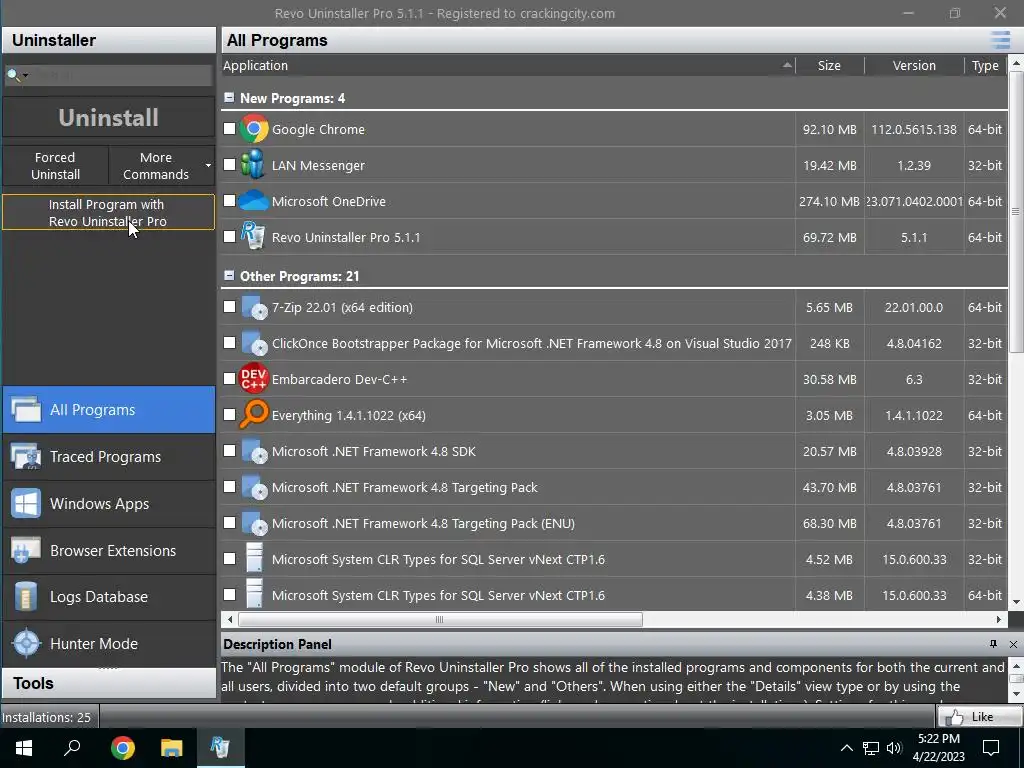
Task: Click the Logs Database sidebar icon
Action: click(26, 597)
